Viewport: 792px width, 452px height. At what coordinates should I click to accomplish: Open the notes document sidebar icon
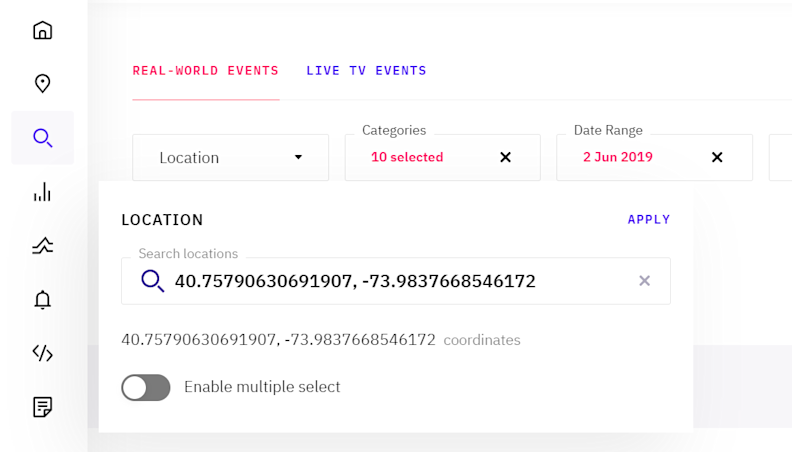[x=42, y=407]
